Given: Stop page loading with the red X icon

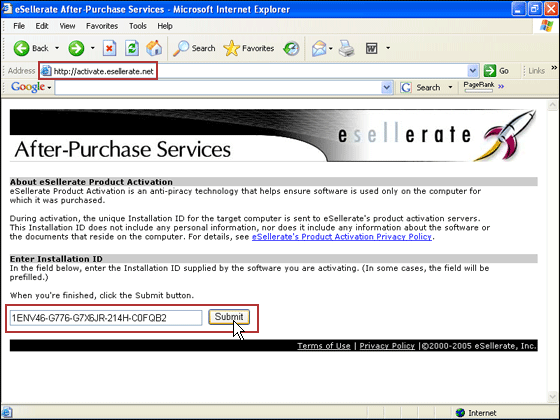Looking at the screenshot, I should [110, 48].
